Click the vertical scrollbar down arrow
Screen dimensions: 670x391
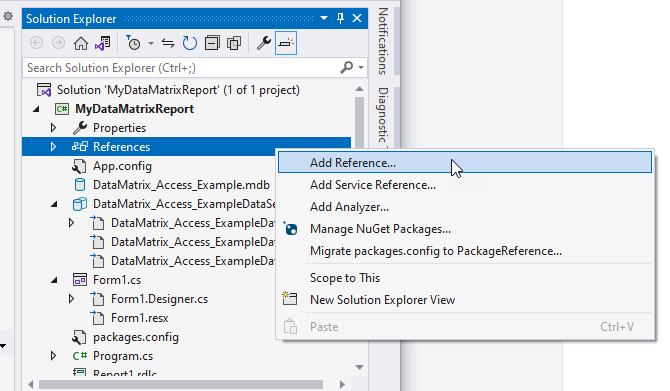(359, 367)
